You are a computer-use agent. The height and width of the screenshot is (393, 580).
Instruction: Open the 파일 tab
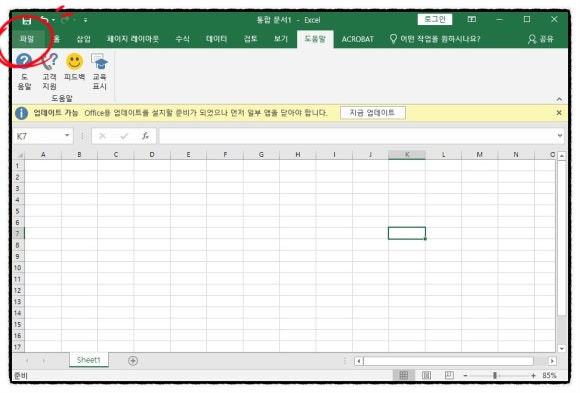point(27,39)
